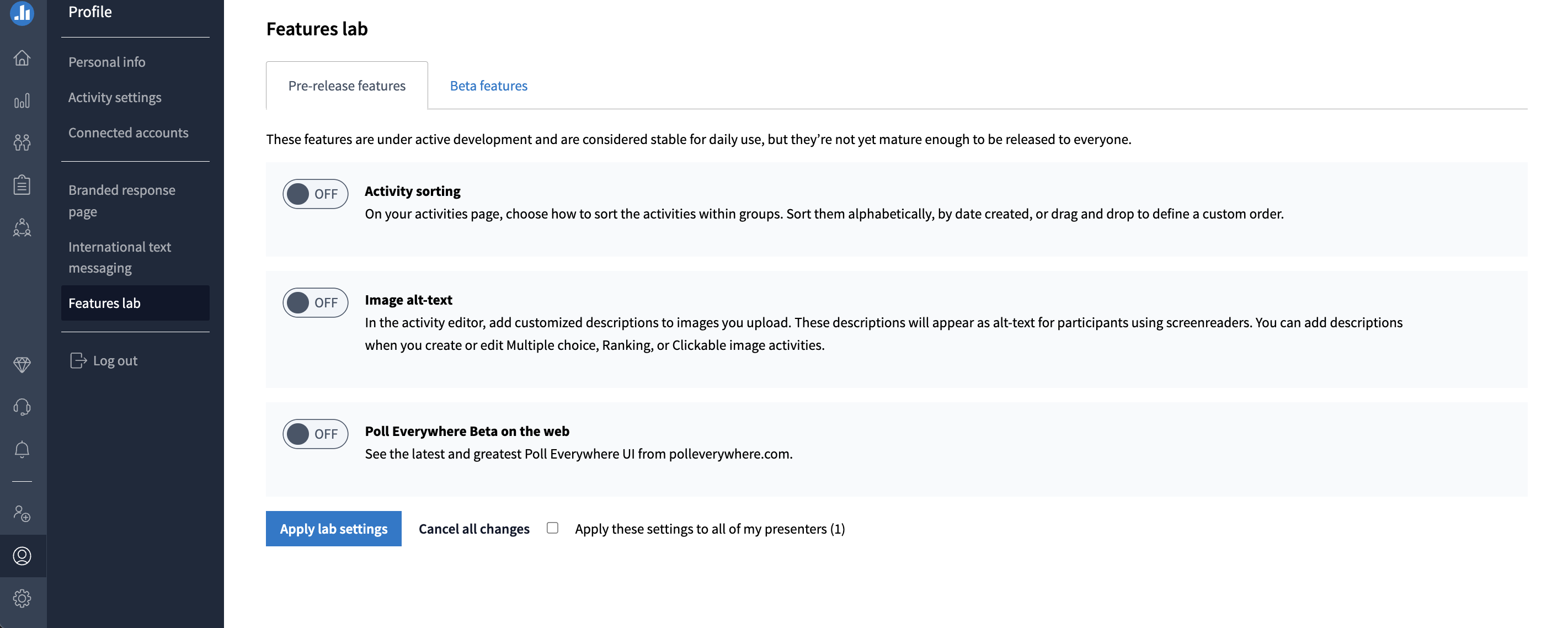
Task: Open the participants group icon
Action: pyautogui.click(x=22, y=142)
